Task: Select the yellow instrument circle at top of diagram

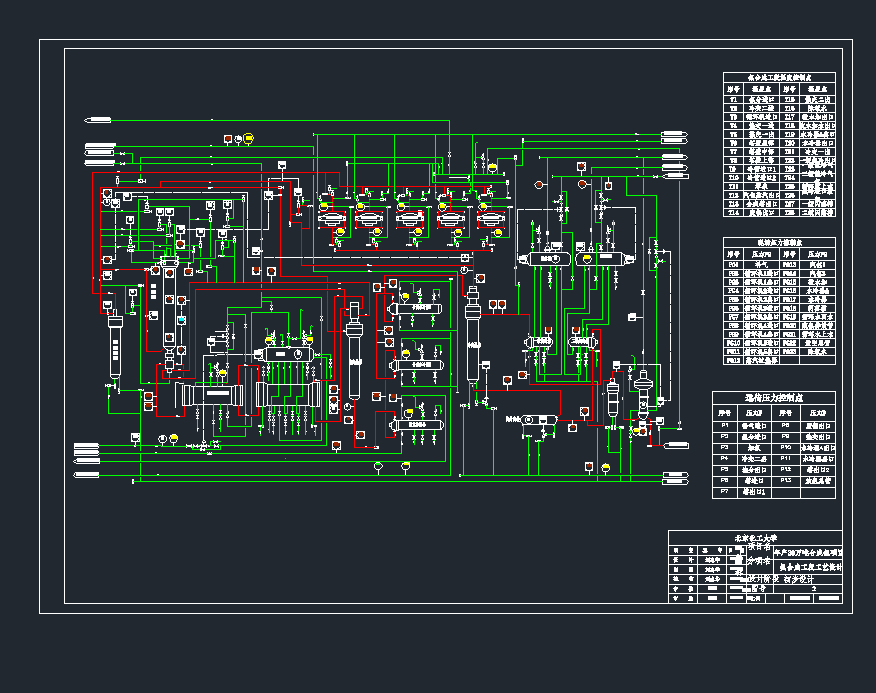Action: coord(248,137)
